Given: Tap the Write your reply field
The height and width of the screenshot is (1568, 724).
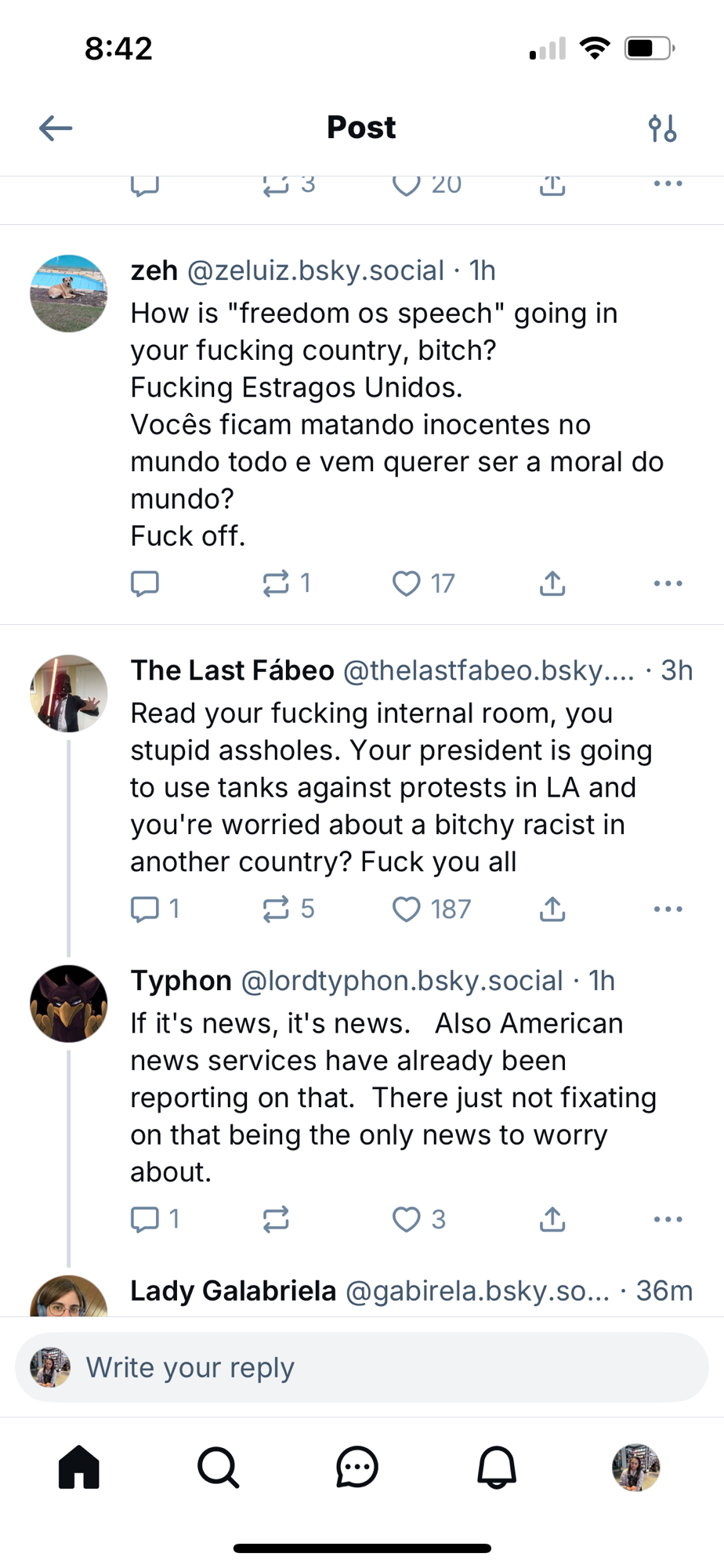Looking at the screenshot, I should 362,1368.
